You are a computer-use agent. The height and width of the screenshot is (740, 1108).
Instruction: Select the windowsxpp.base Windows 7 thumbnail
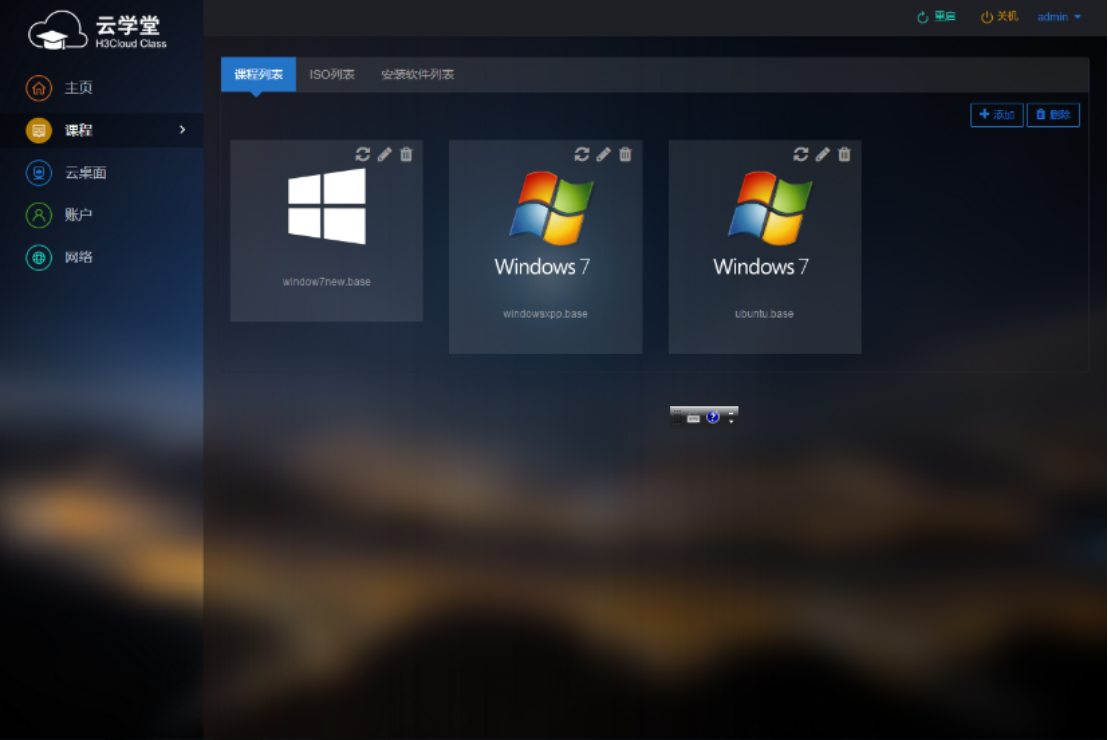[544, 224]
